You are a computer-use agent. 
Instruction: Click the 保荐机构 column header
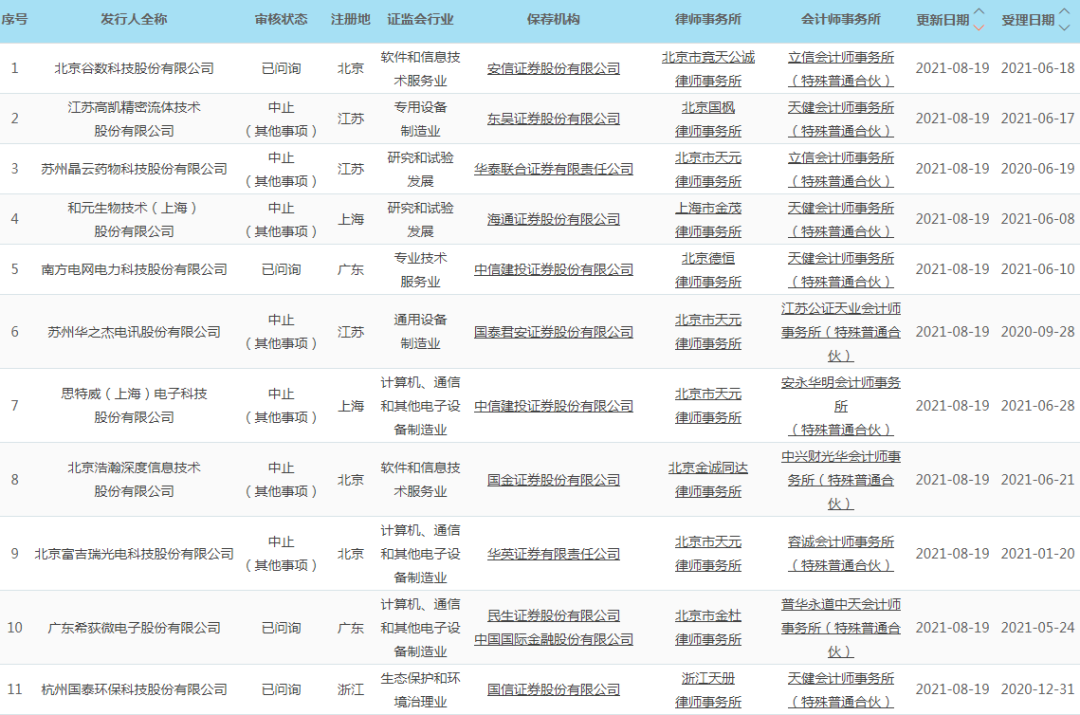pyautogui.click(x=553, y=19)
